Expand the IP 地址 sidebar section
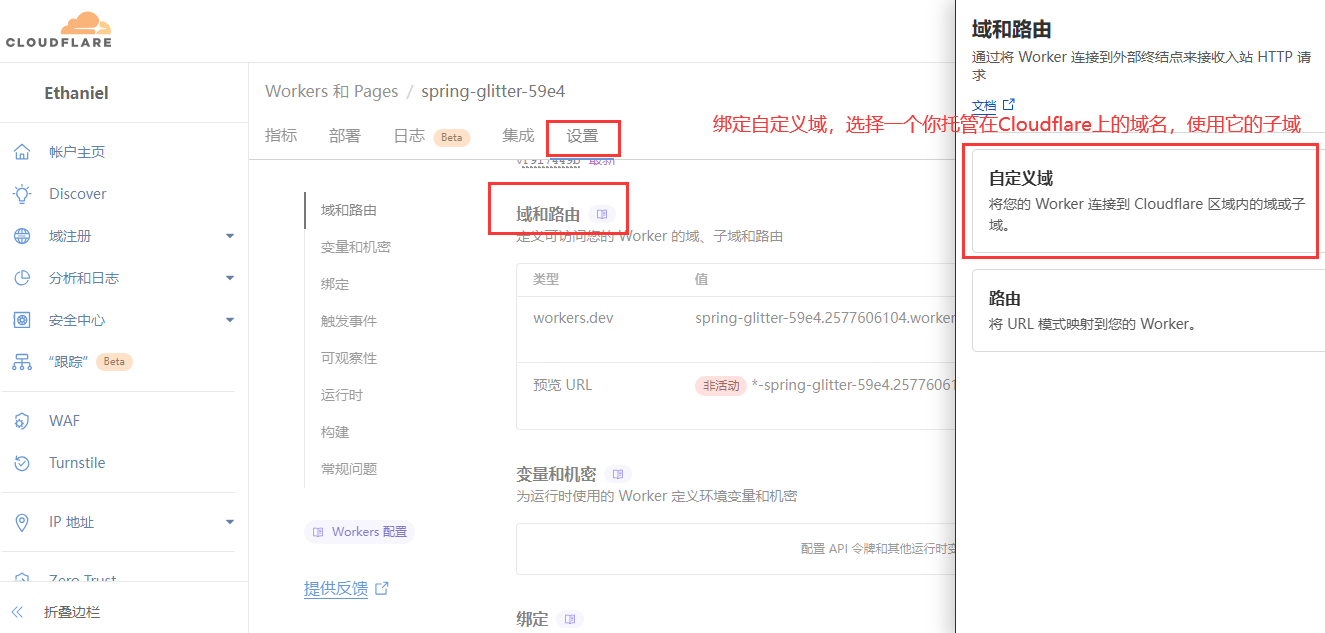 pos(229,522)
